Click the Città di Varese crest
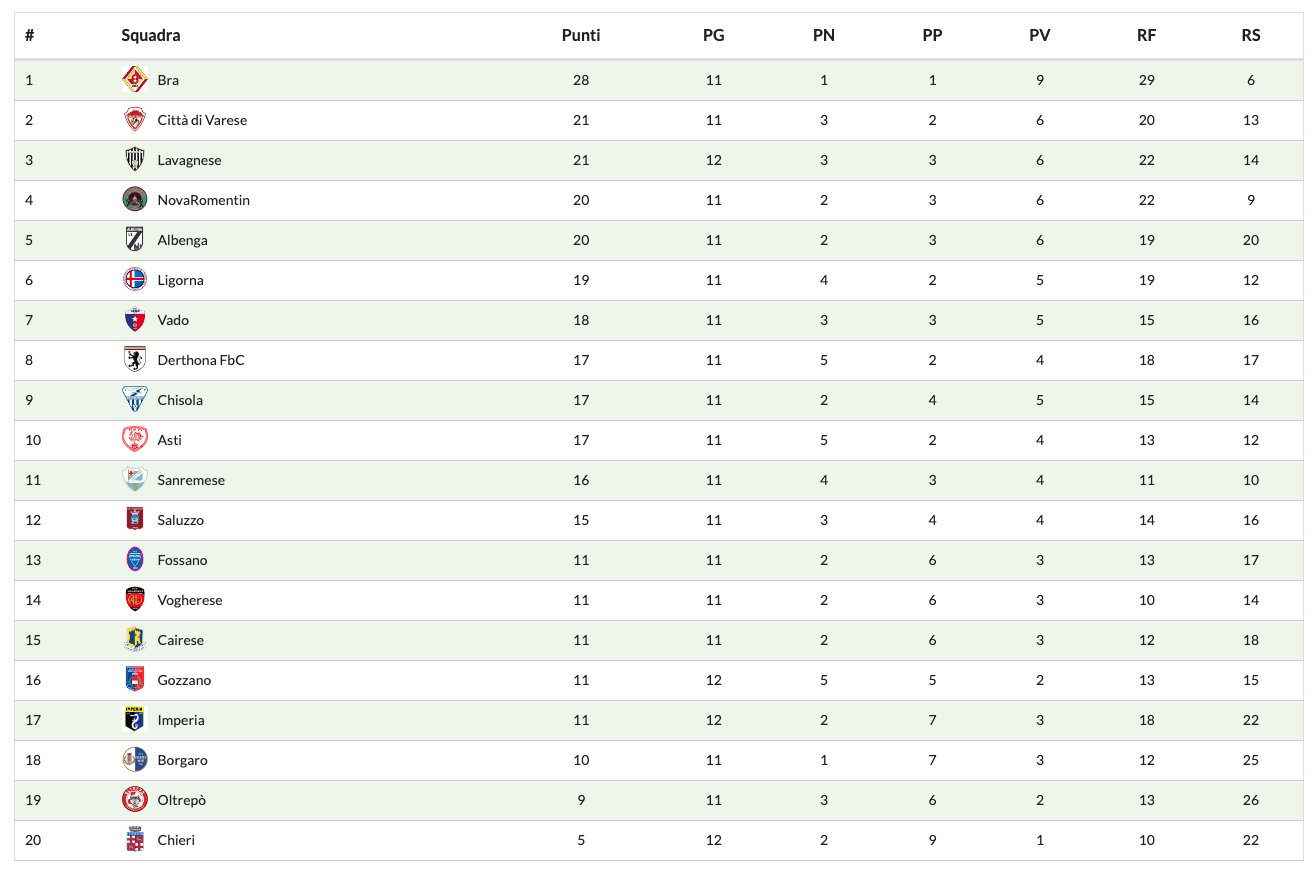The width and height of the screenshot is (1316, 876). [134, 120]
